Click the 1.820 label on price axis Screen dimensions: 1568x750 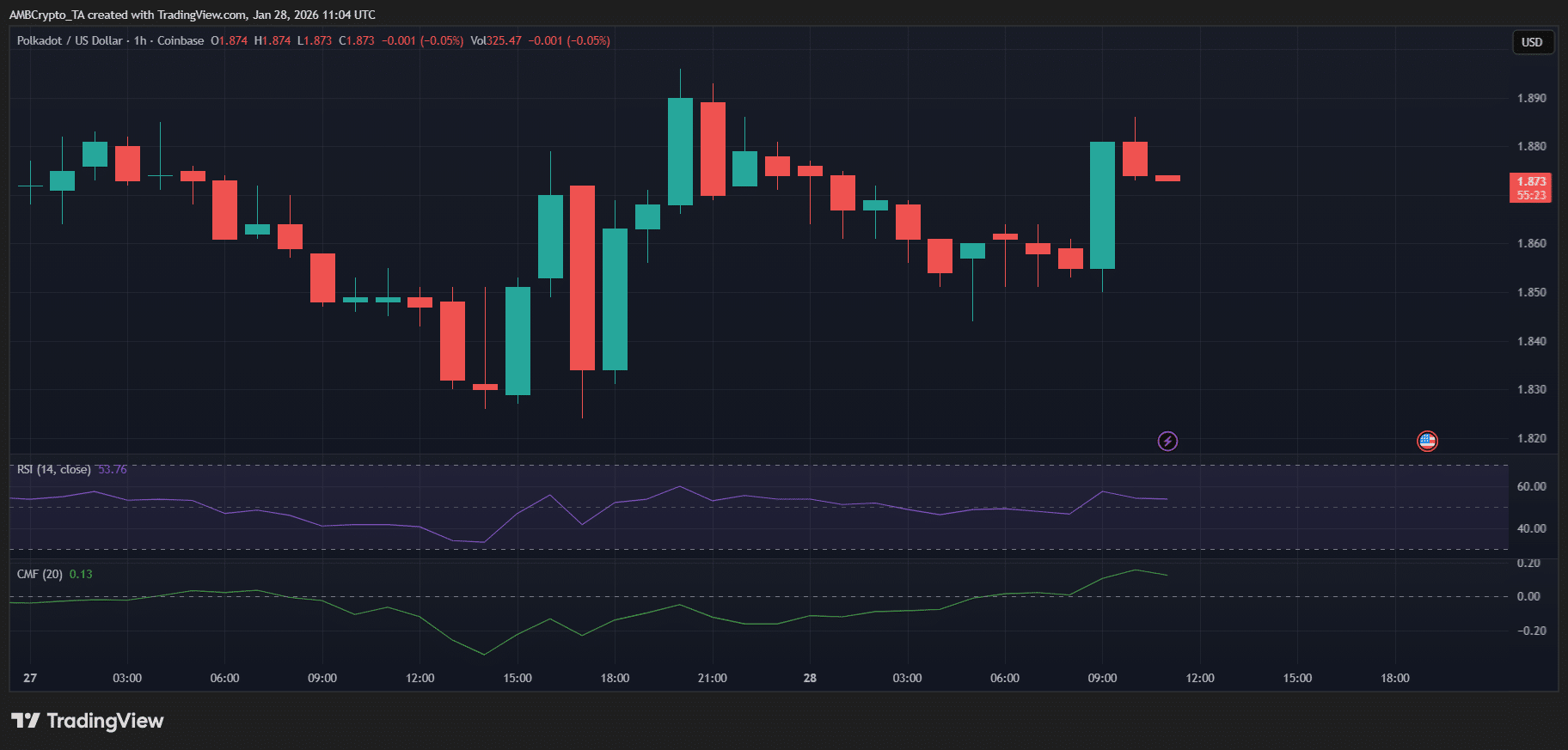click(x=1531, y=438)
